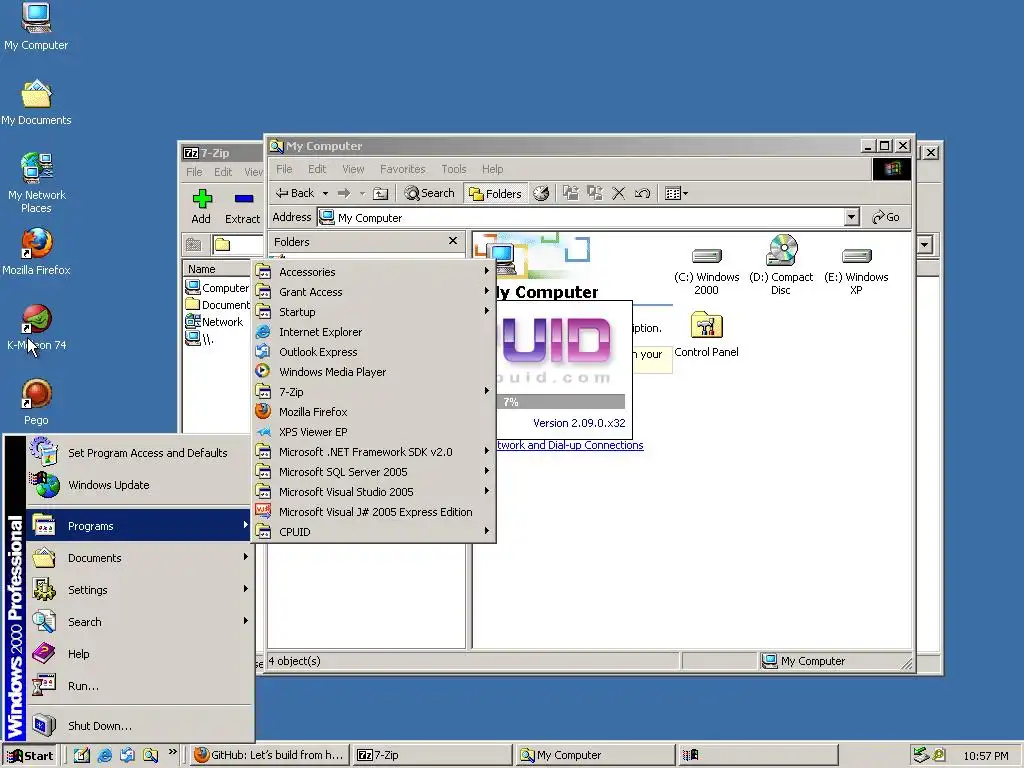Click the Name column header in 7-Zip

[x=218, y=269]
